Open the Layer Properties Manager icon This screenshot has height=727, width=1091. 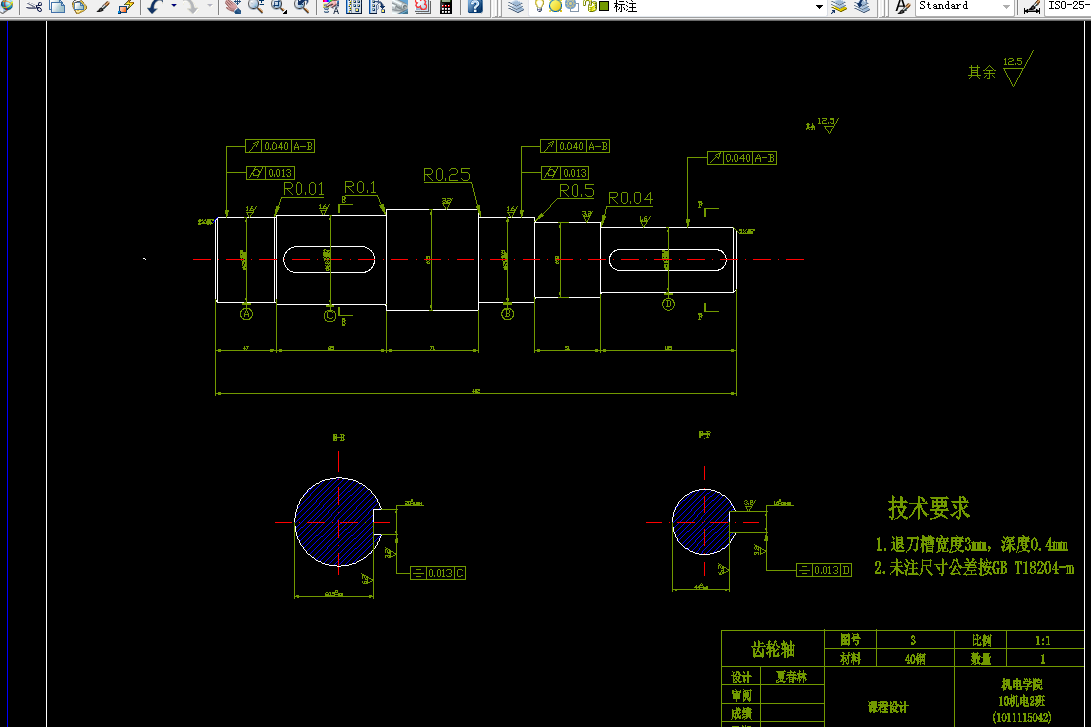pos(516,7)
